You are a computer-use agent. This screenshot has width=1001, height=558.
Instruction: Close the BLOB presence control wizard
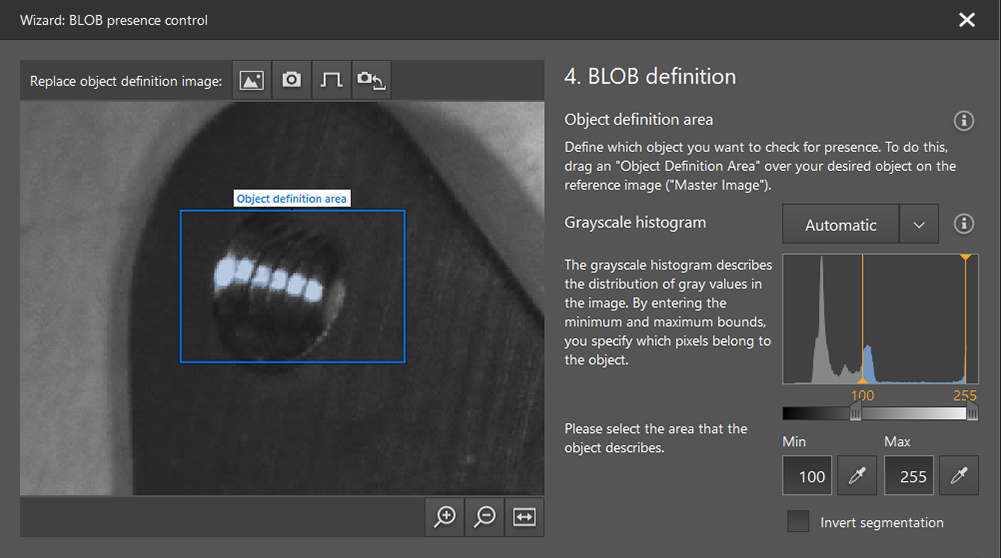(x=966, y=20)
